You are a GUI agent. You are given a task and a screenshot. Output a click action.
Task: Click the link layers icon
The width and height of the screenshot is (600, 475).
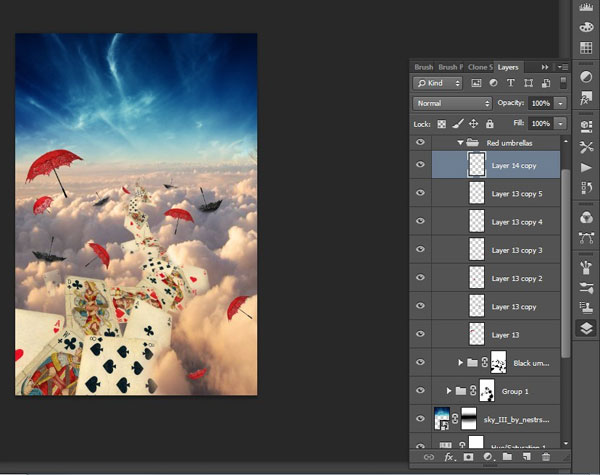click(x=429, y=457)
